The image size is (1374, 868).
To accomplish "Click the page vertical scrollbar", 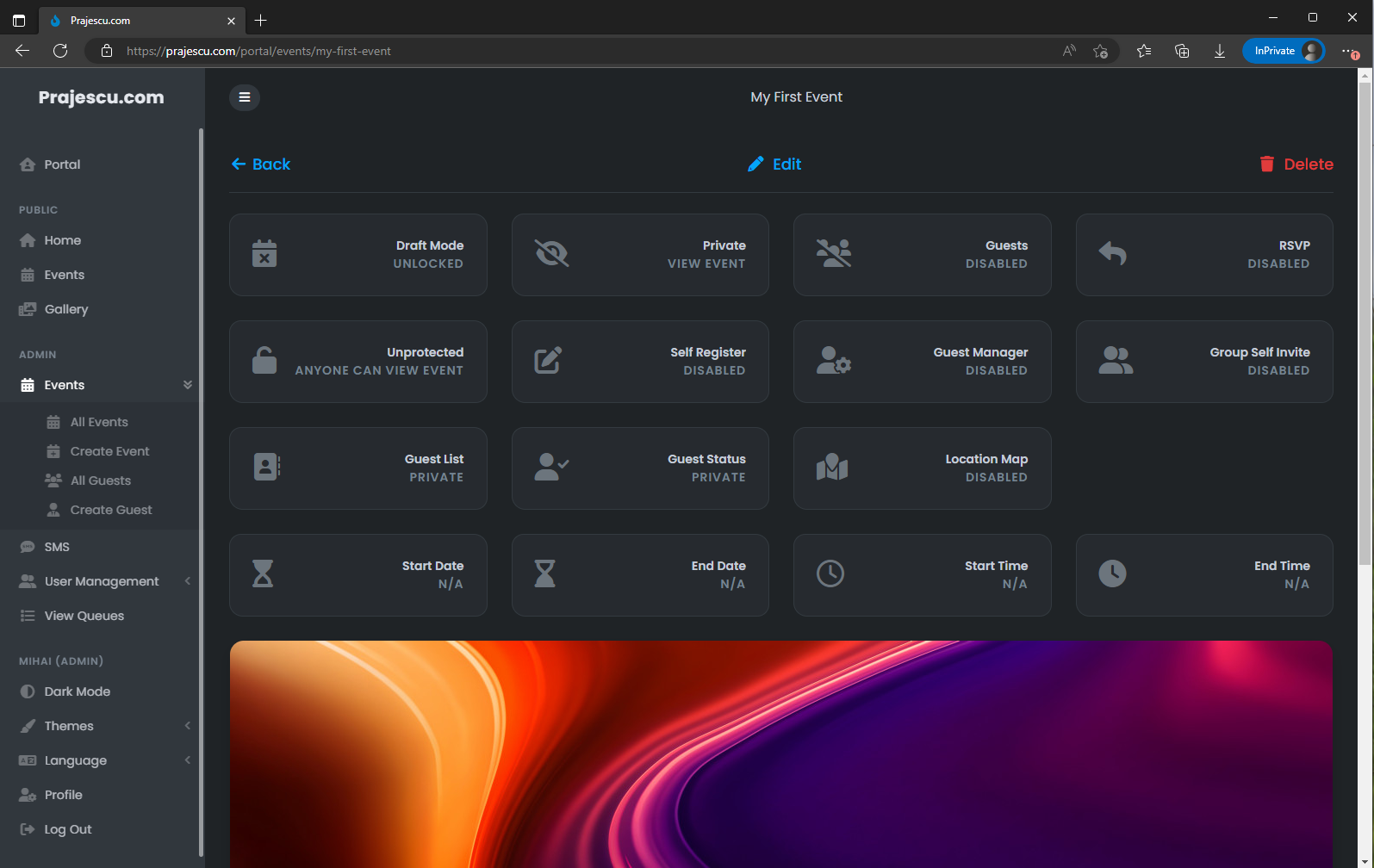I will [x=1365, y=324].
